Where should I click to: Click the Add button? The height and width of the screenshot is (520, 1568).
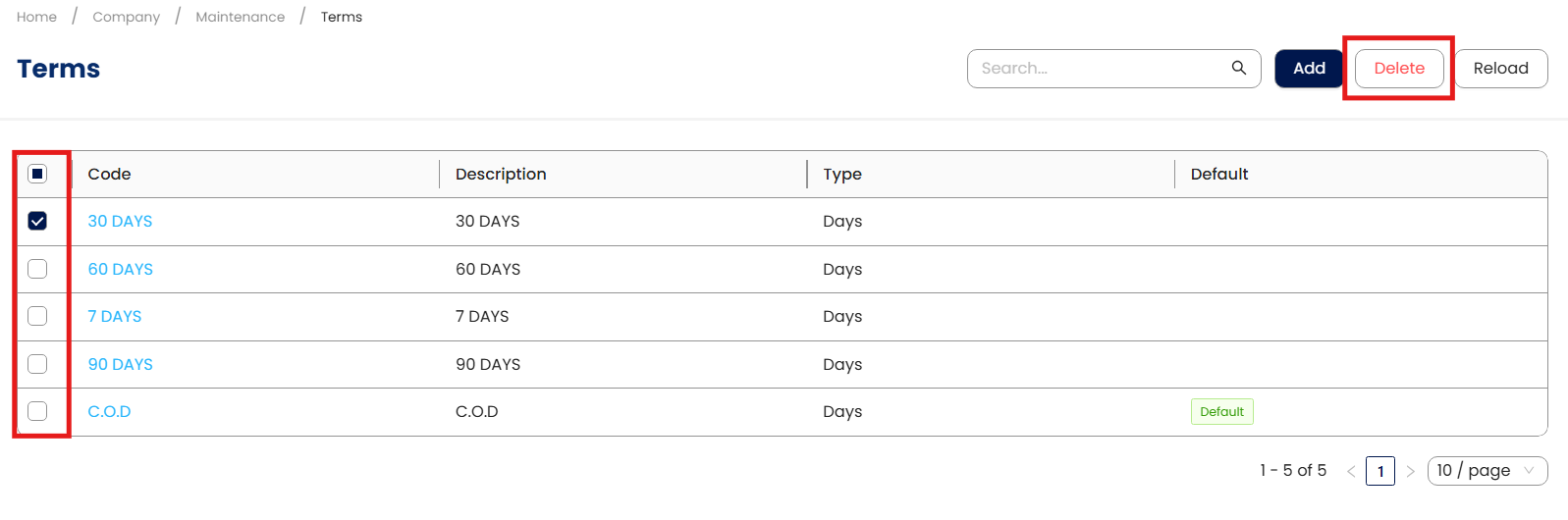click(x=1309, y=69)
